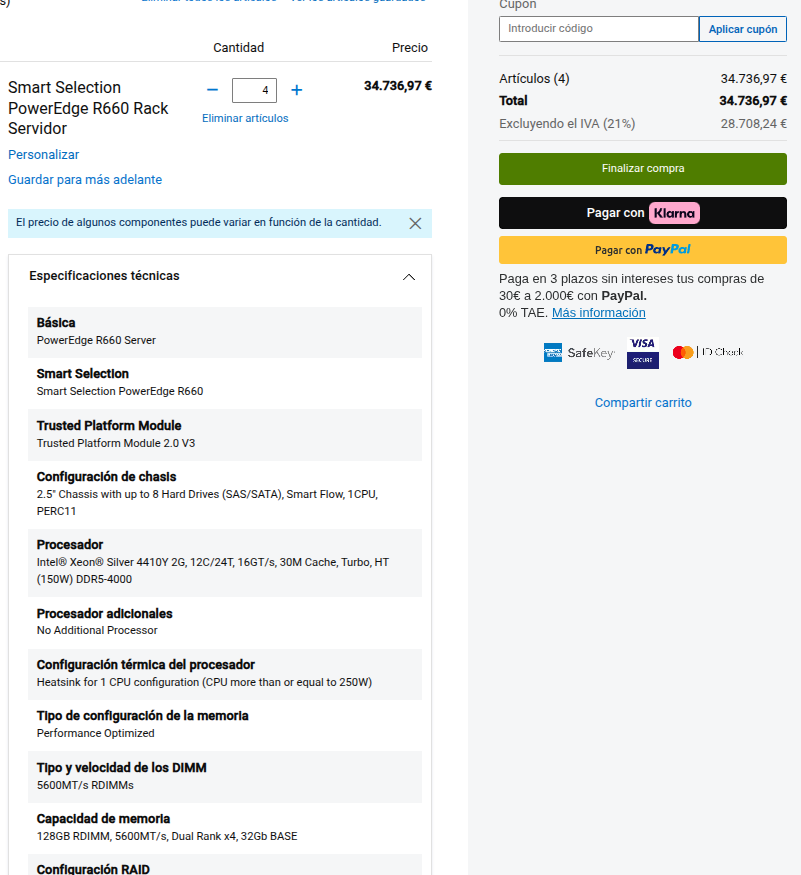
Task: Pay using the Klarna button
Action: pyautogui.click(x=642, y=213)
